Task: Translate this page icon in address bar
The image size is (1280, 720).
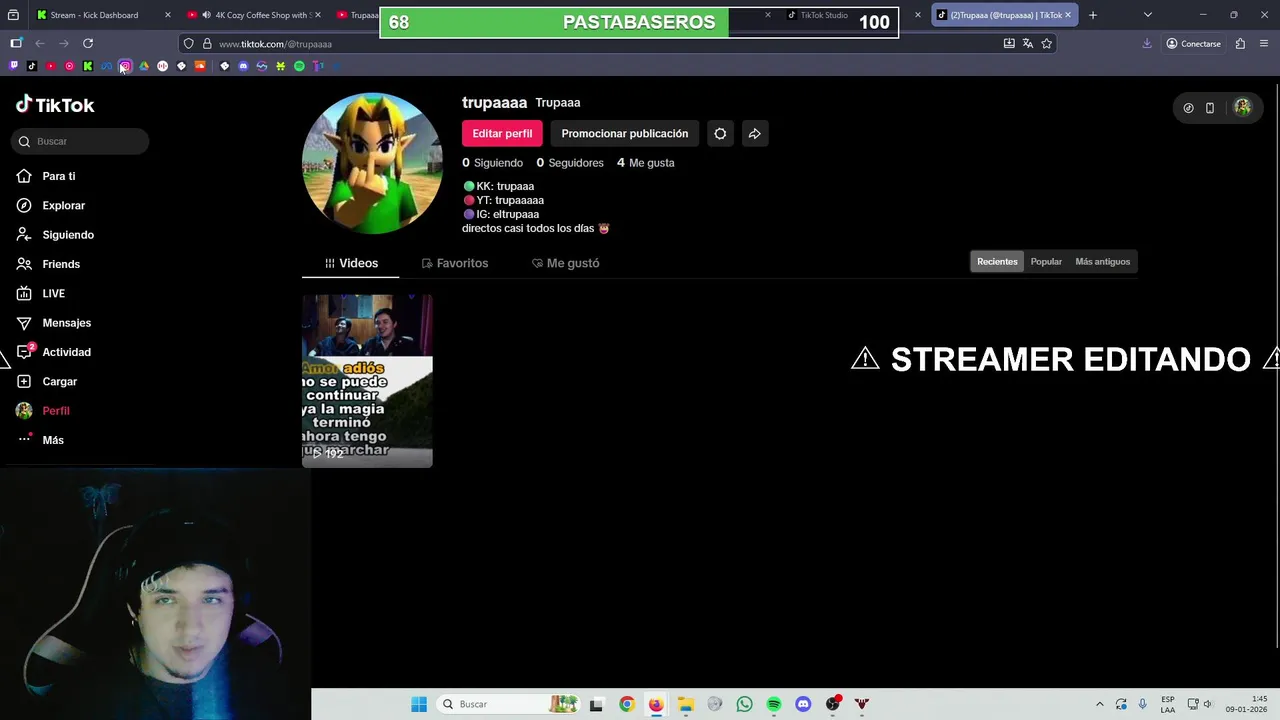Action: 1027,44
